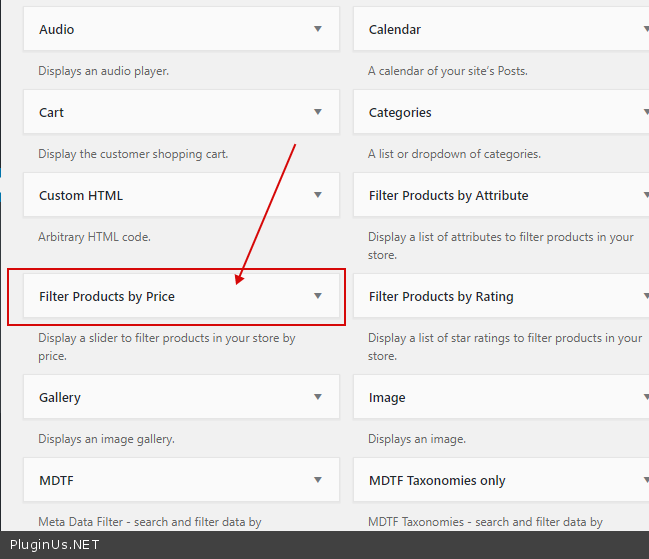The height and width of the screenshot is (559, 649).
Task: Choose the Gallery widget title
Action: [x=60, y=397]
